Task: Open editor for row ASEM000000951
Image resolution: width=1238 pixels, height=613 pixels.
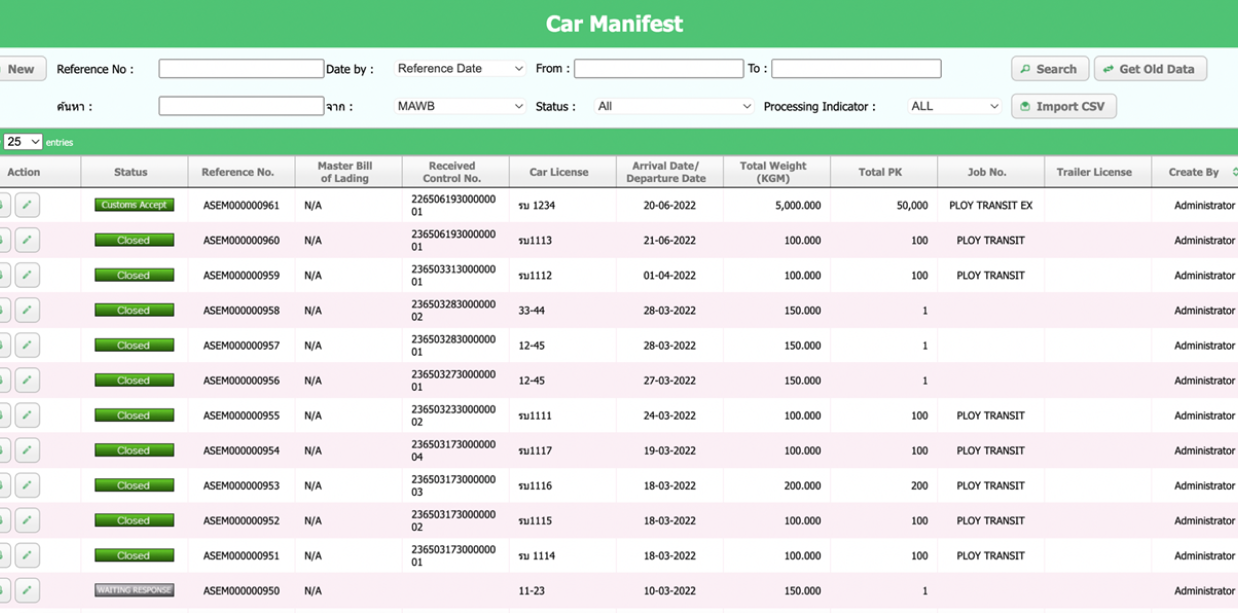Action: pyautogui.click(x=27, y=555)
